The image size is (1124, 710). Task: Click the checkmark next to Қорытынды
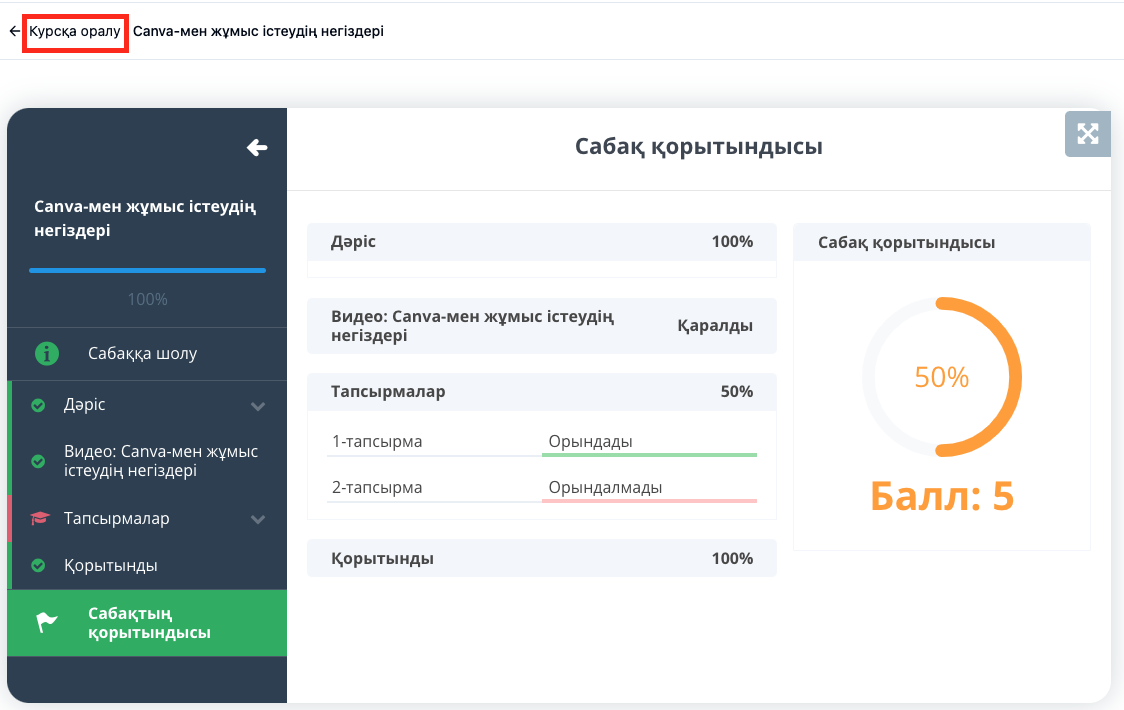39,566
